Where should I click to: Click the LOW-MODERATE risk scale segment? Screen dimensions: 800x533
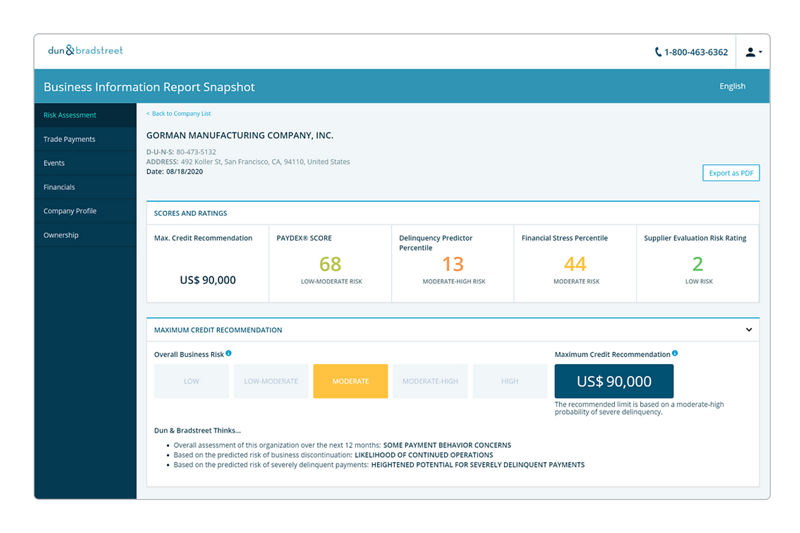271,381
